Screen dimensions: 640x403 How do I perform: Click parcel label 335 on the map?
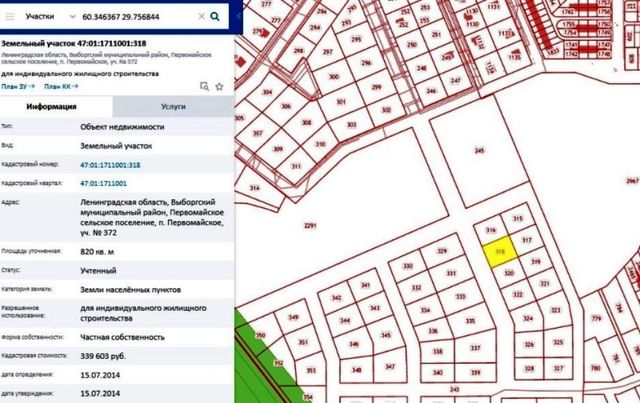(470, 321)
